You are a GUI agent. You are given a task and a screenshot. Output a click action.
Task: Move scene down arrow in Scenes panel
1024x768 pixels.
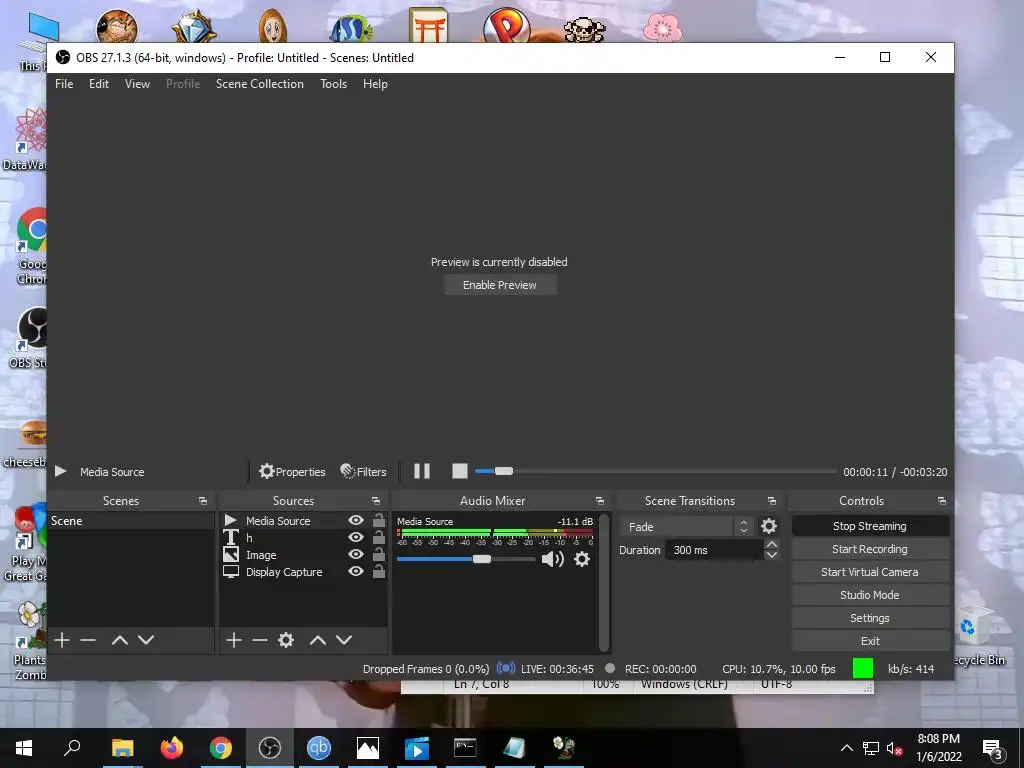(146, 640)
